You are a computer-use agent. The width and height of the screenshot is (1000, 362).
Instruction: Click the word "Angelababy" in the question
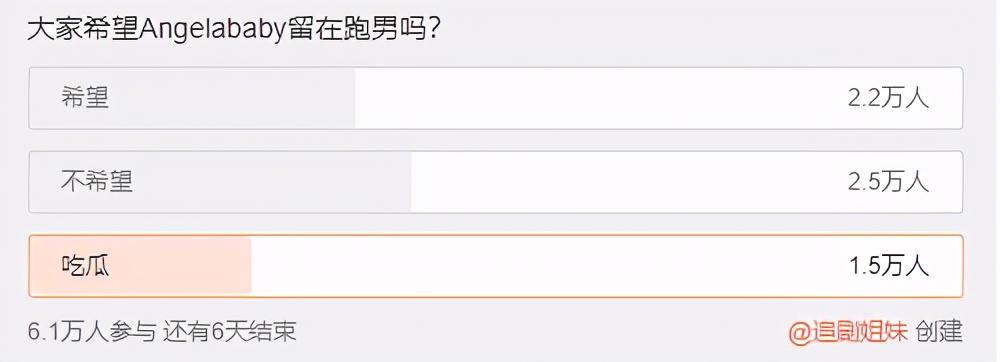211,30
